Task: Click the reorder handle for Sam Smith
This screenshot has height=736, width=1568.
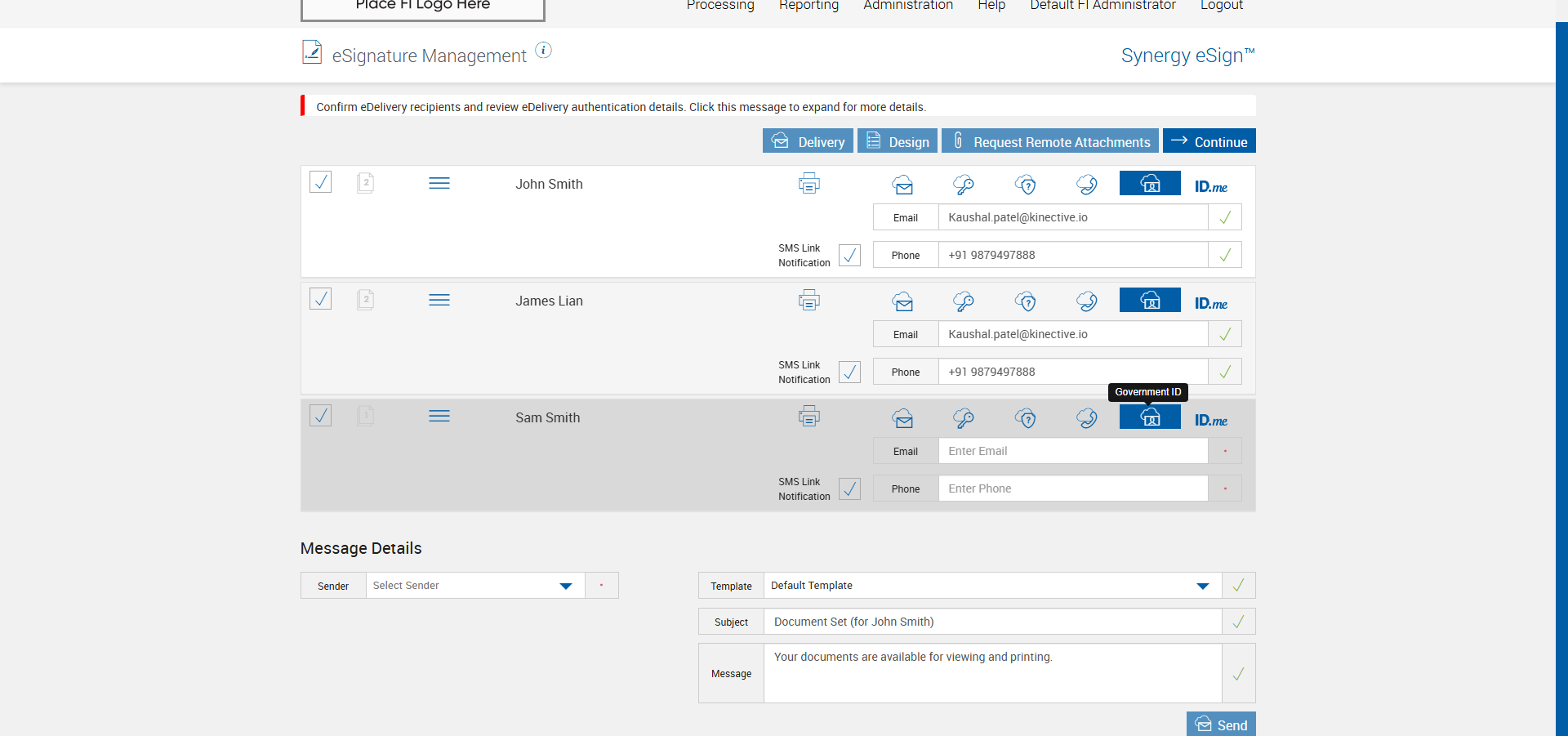Action: tap(439, 417)
